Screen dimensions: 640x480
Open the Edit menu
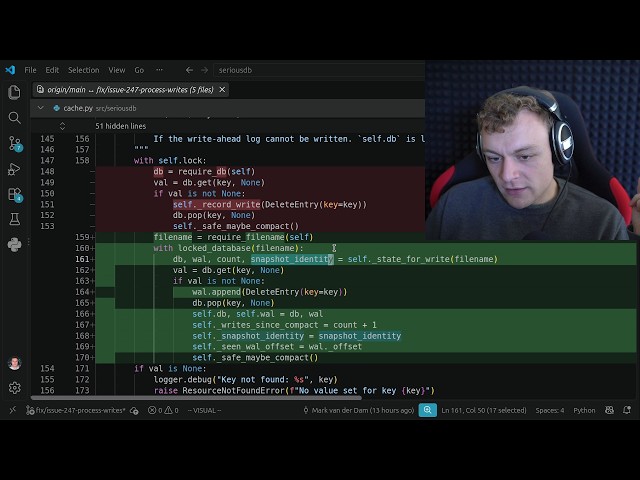[52, 70]
